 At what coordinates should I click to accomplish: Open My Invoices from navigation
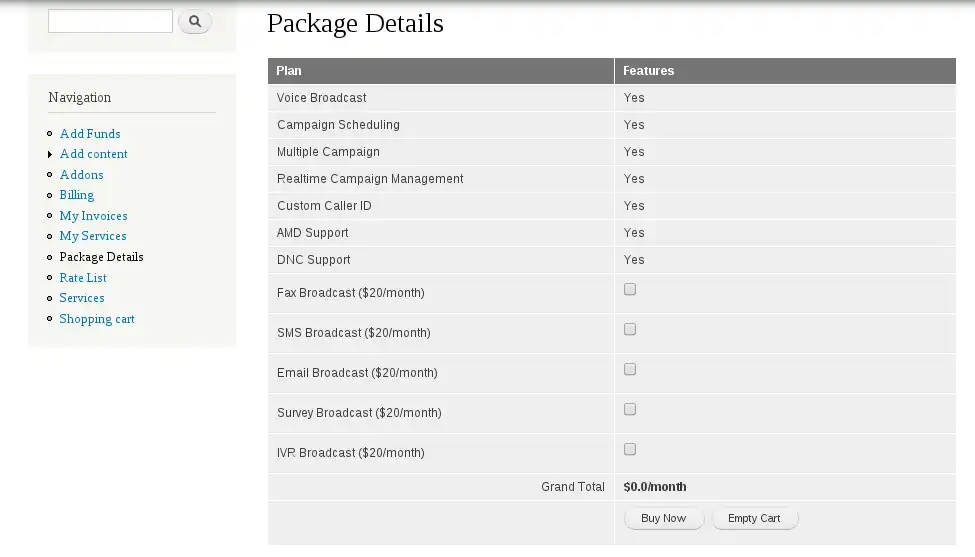pyautogui.click(x=93, y=216)
